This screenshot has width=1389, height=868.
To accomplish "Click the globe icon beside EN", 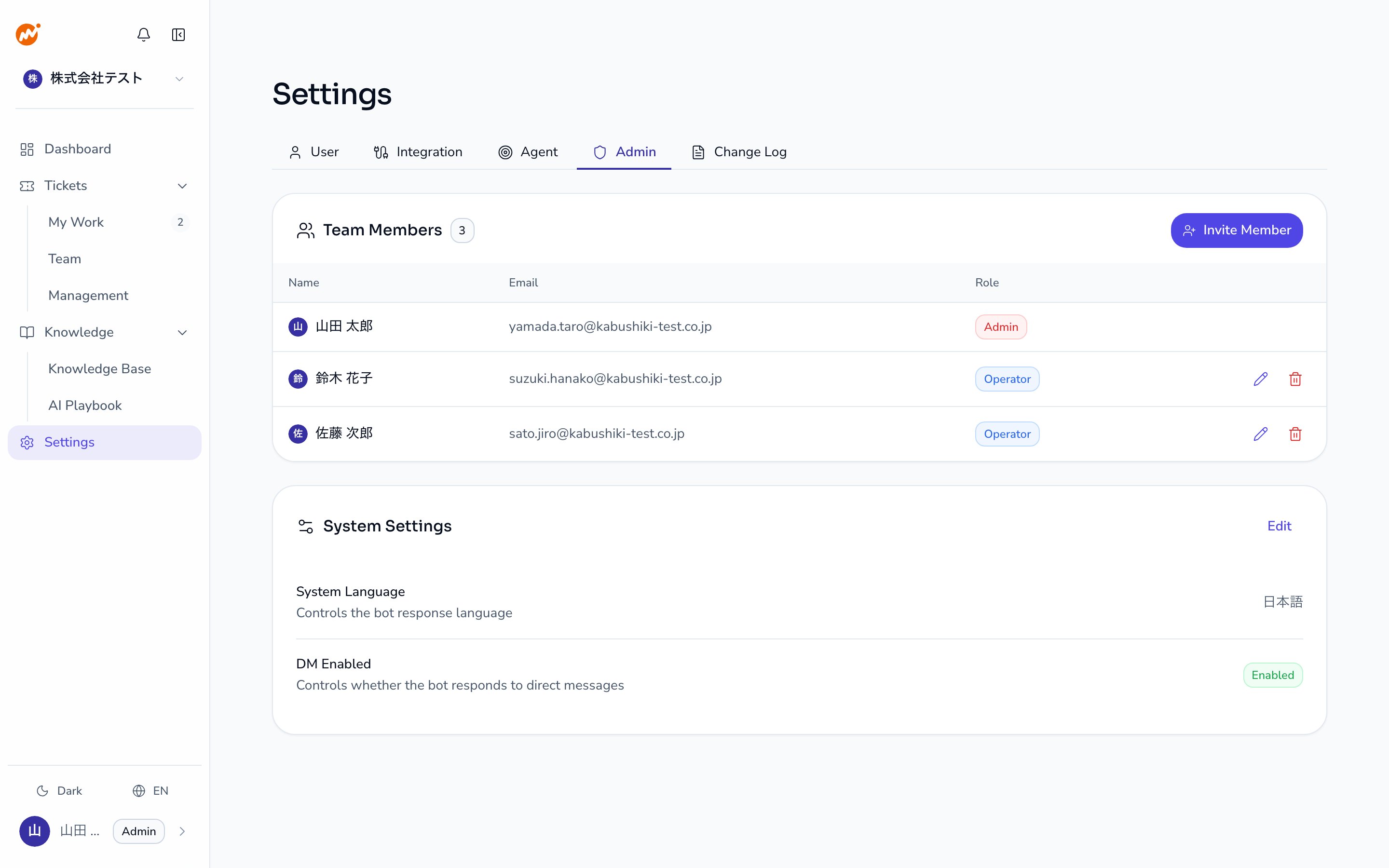I will pos(139,791).
